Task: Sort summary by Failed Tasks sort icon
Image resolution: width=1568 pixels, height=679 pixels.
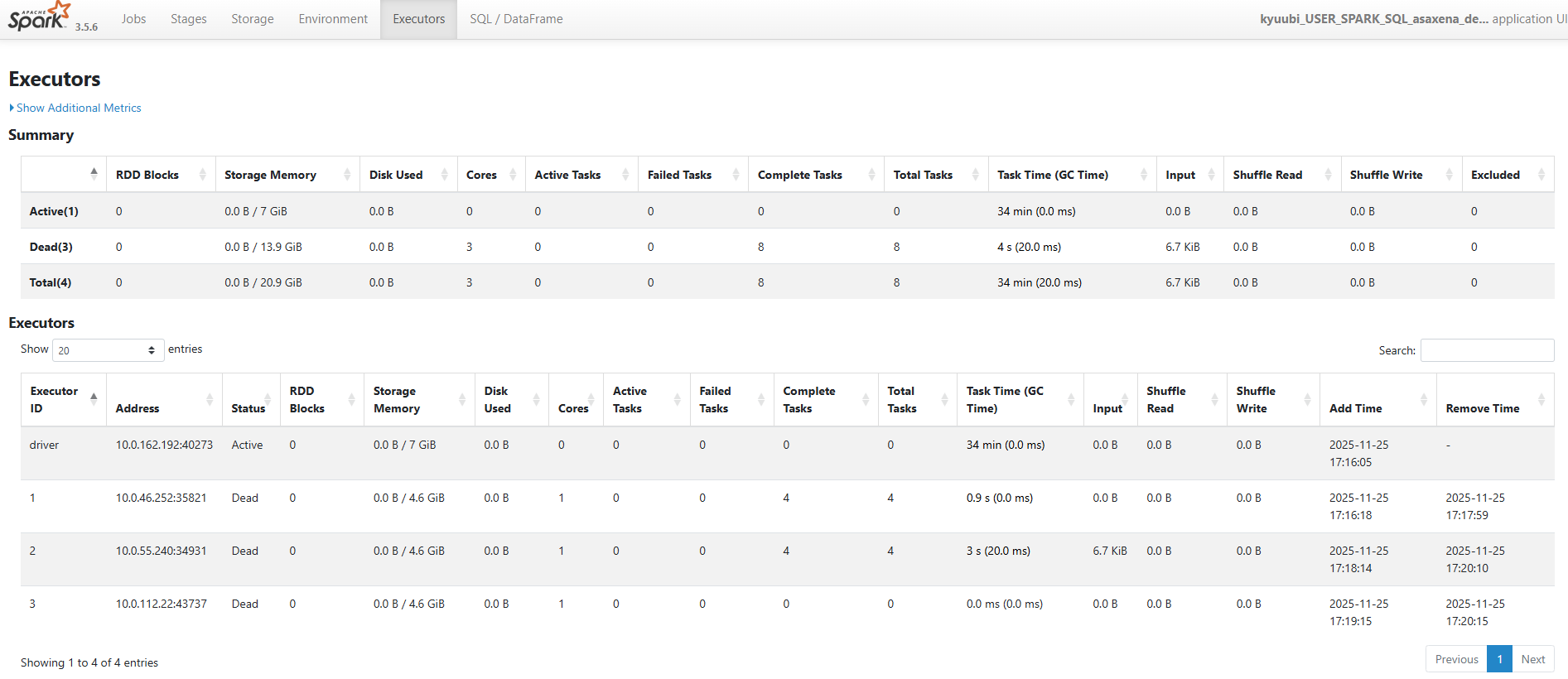Action: [736, 175]
